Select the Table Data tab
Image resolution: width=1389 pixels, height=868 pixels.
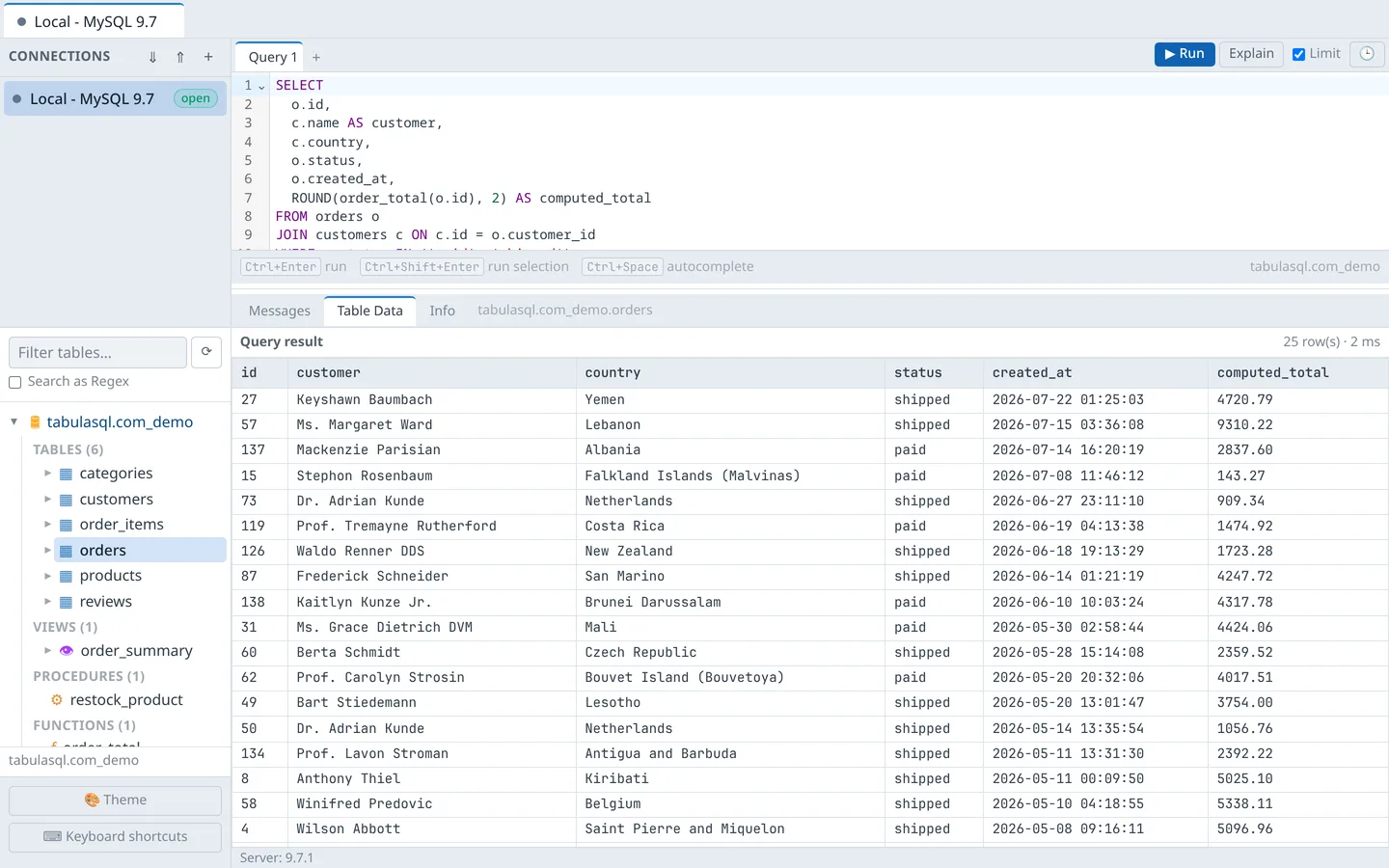(369, 311)
